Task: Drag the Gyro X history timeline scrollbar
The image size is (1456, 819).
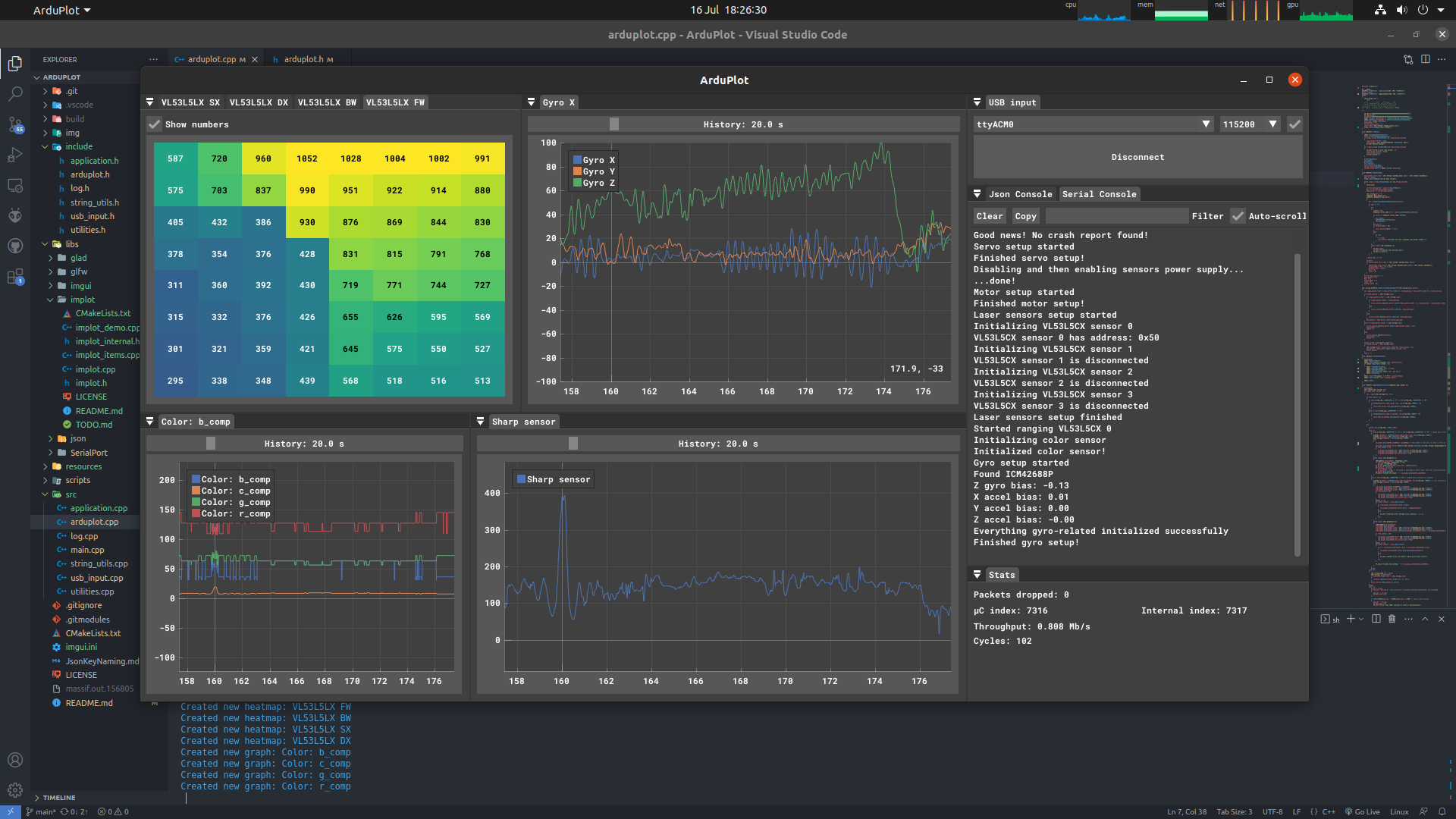Action: tap(614, 124)
